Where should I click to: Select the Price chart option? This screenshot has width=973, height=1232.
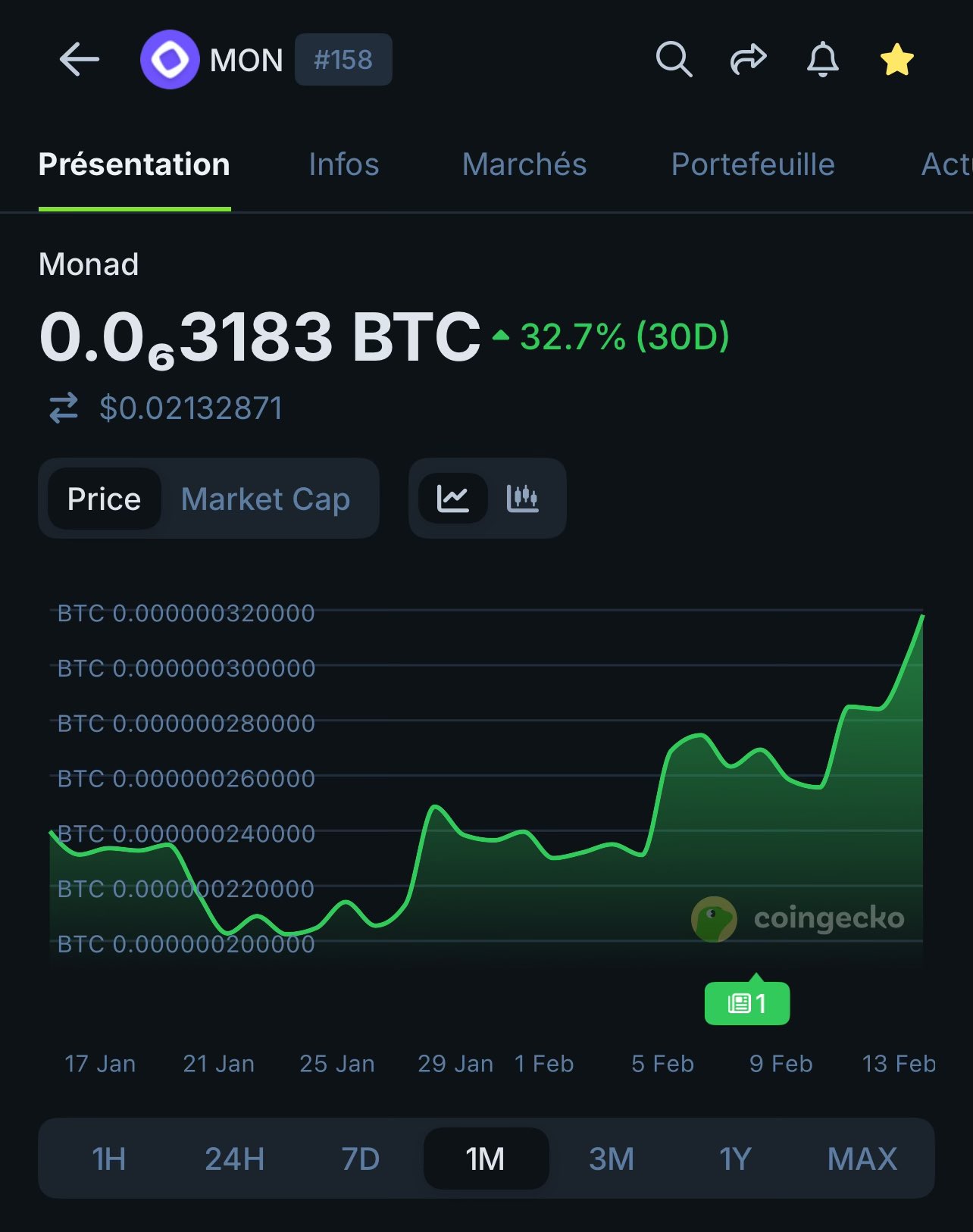pos(105,499)
